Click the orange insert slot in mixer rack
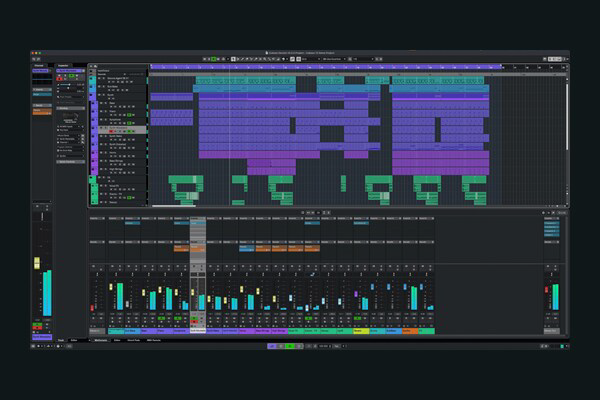The height and width of the screenshot is (400, 600). (x=181, y=247)
